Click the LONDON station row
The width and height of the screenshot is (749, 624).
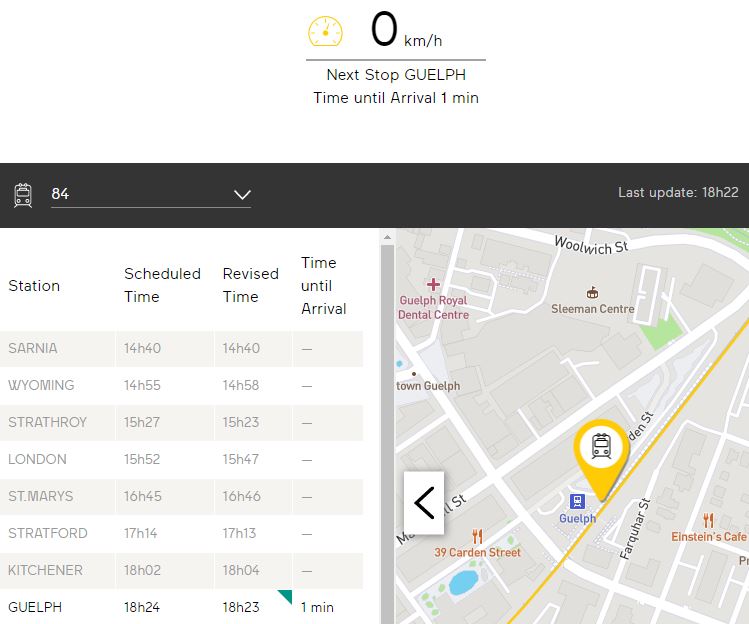tap(180, 459)
